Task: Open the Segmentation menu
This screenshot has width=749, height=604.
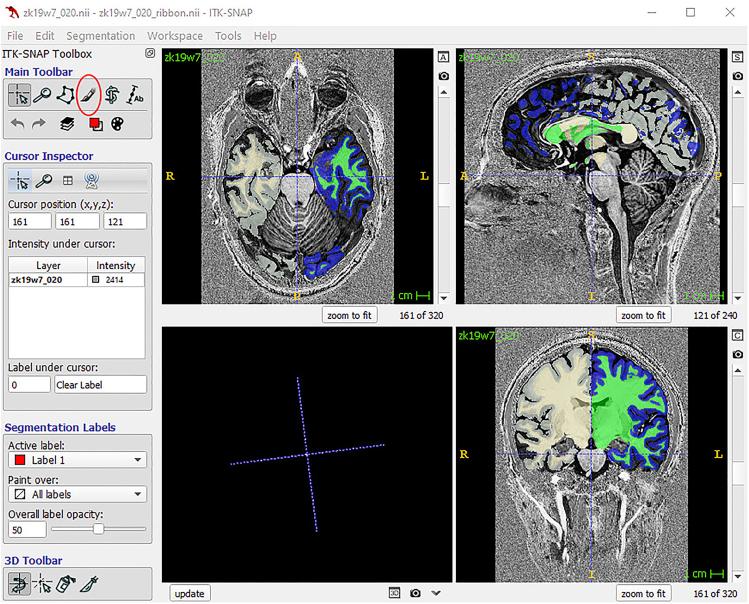Action: click(100, 36)
